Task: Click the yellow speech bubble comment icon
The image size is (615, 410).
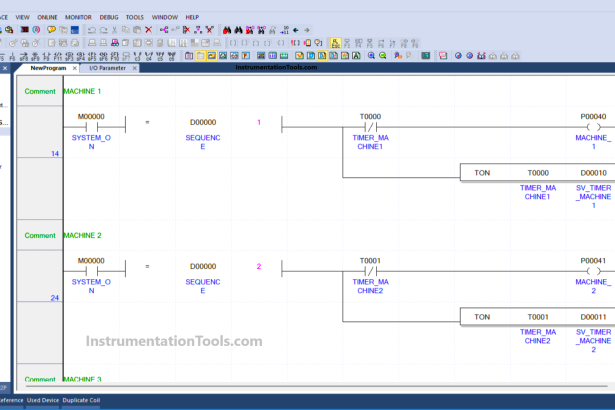Action: click(52, 30)
